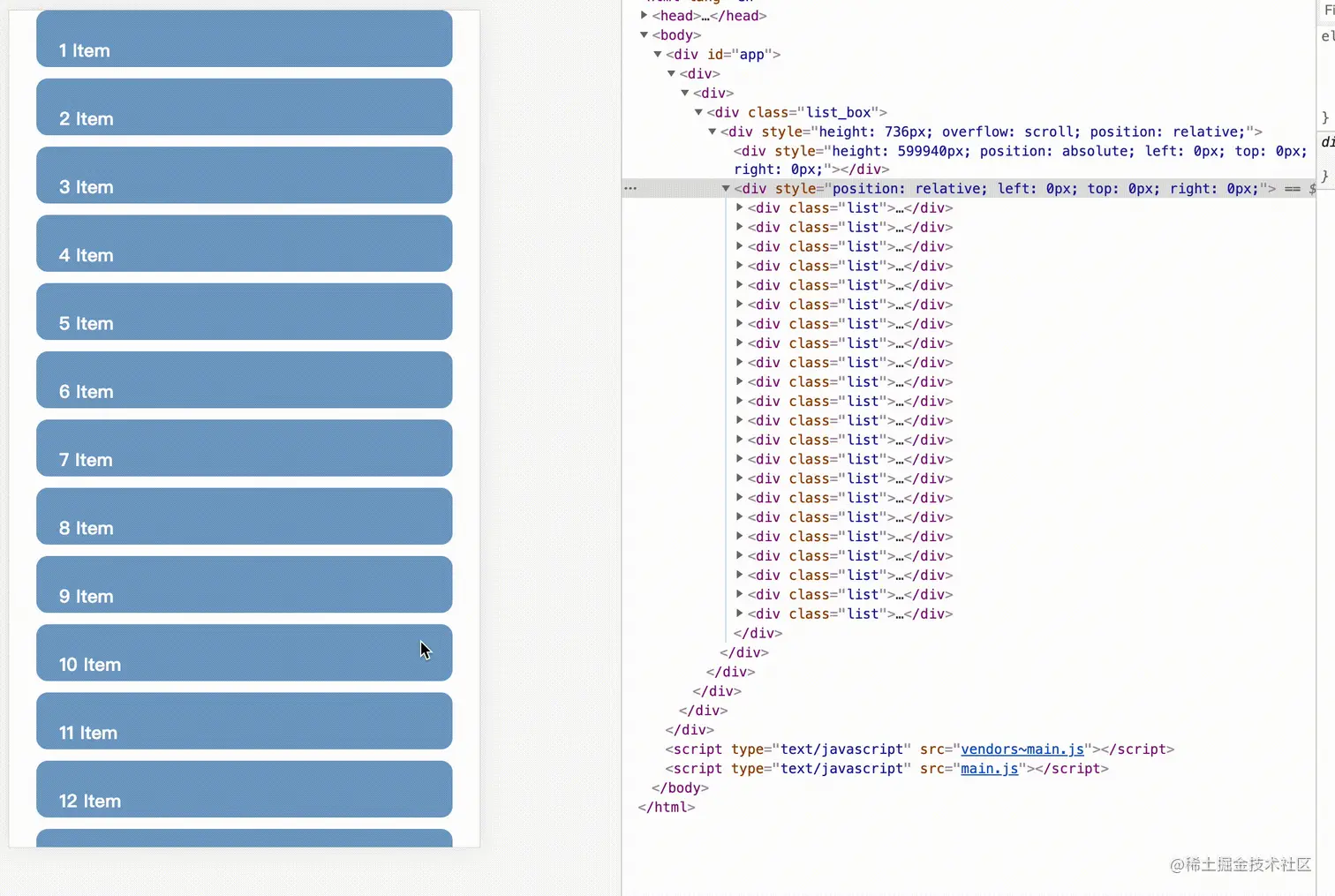1335x896 pixels.
Task: Click the "10 Item" list card
Action: click(x=245, y=652)
